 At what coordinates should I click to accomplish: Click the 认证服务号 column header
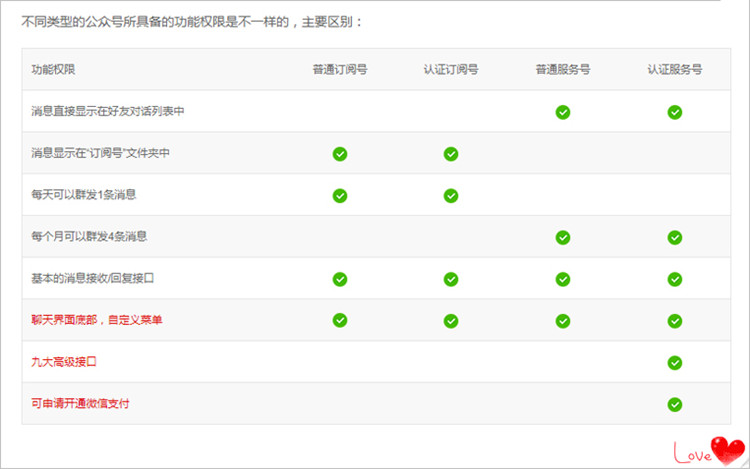coord(674,69)
